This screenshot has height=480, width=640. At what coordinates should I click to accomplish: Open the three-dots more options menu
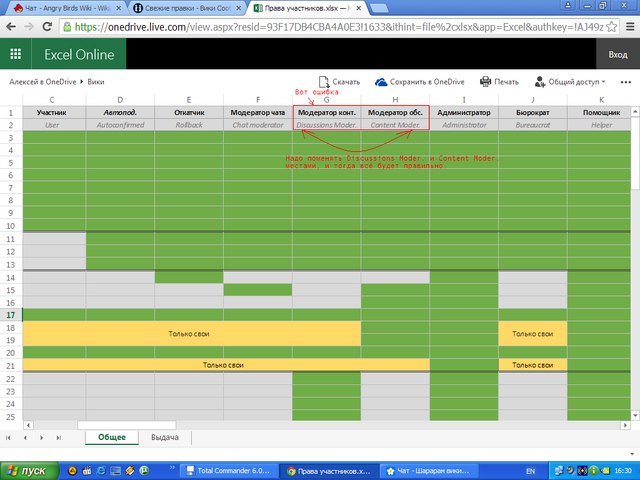626,82
